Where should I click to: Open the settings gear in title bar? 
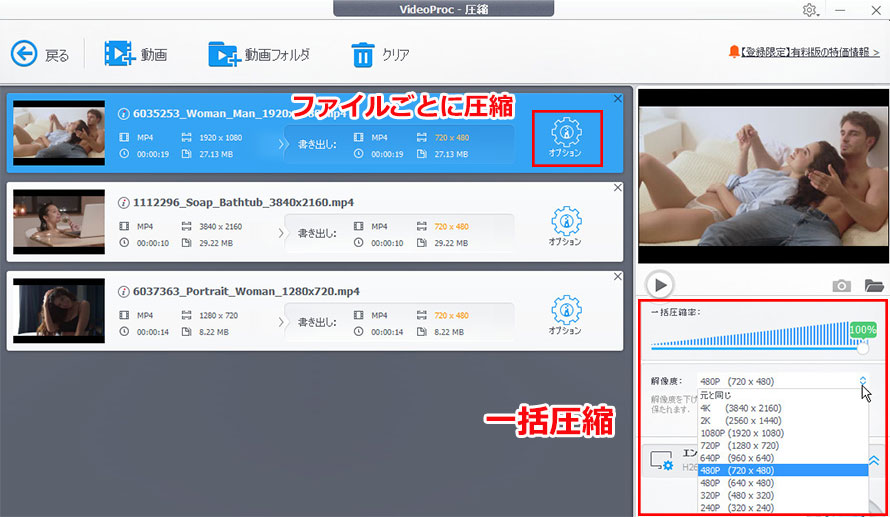click(x=809, y=10)
